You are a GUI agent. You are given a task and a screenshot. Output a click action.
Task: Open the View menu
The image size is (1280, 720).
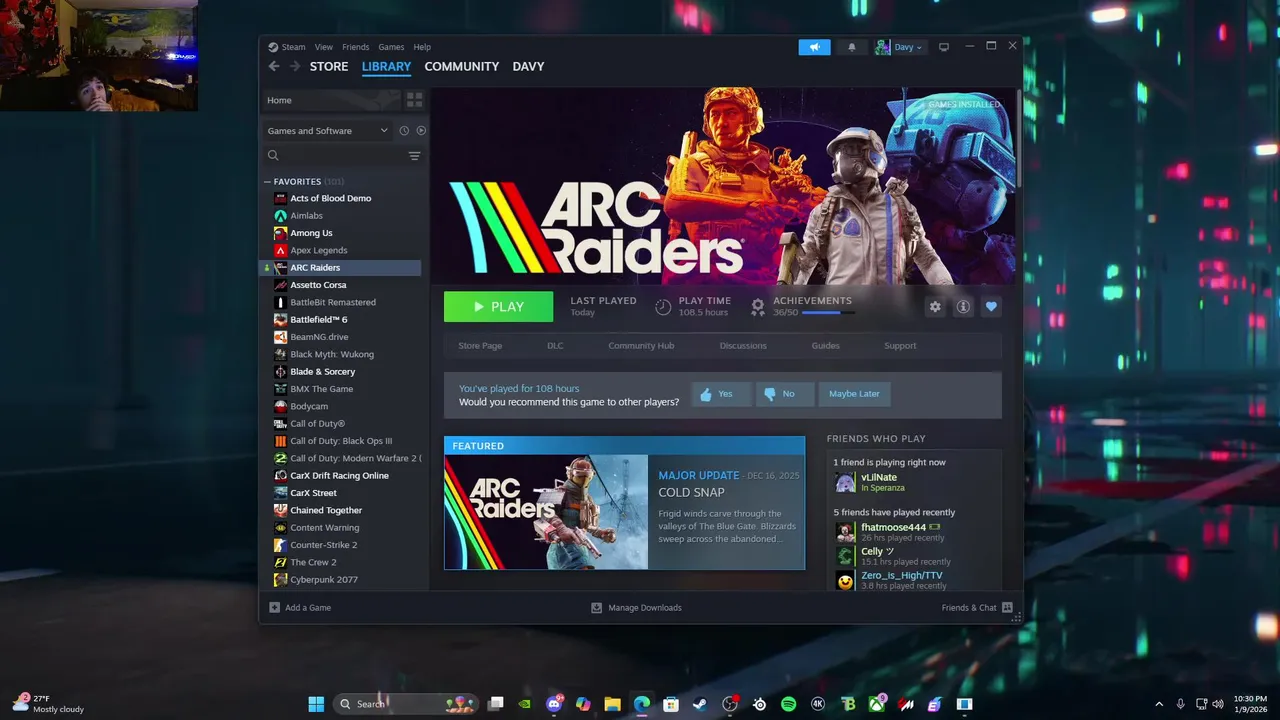tap(324, 47)
